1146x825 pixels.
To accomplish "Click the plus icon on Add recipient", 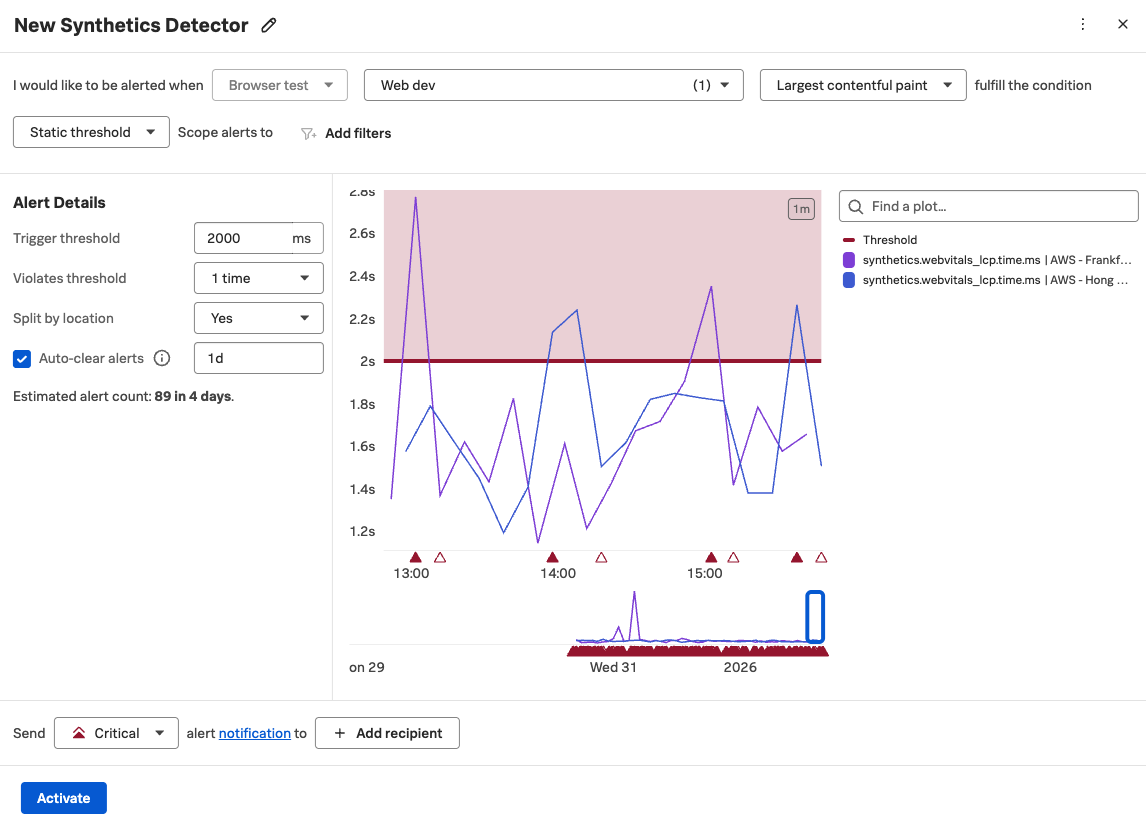I will click(x=341, y=733).
